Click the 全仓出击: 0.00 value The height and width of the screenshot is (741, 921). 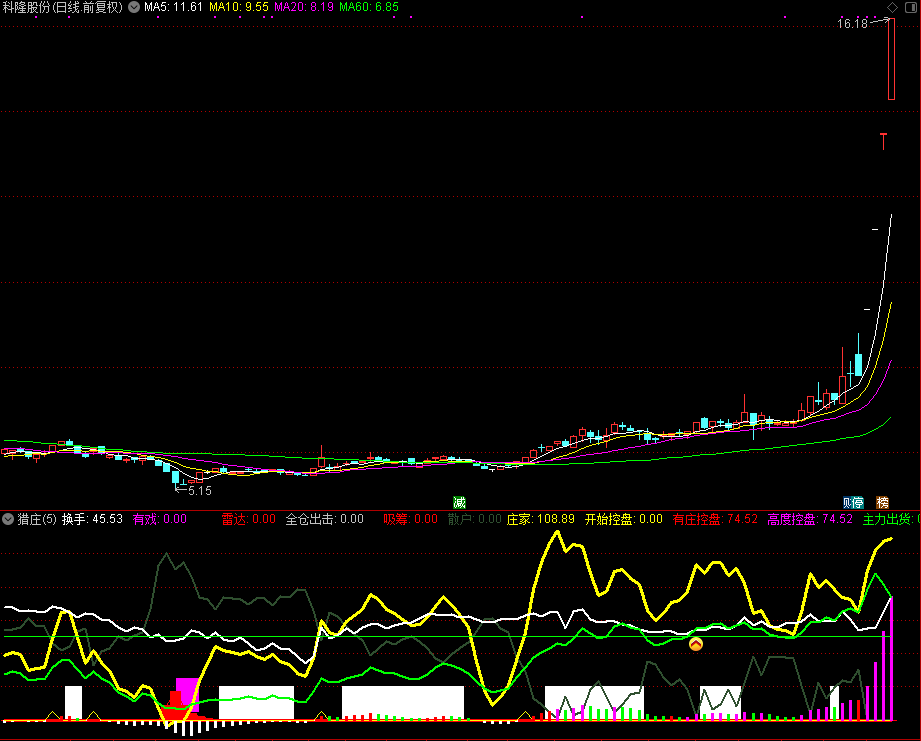(x=325, y=519)
